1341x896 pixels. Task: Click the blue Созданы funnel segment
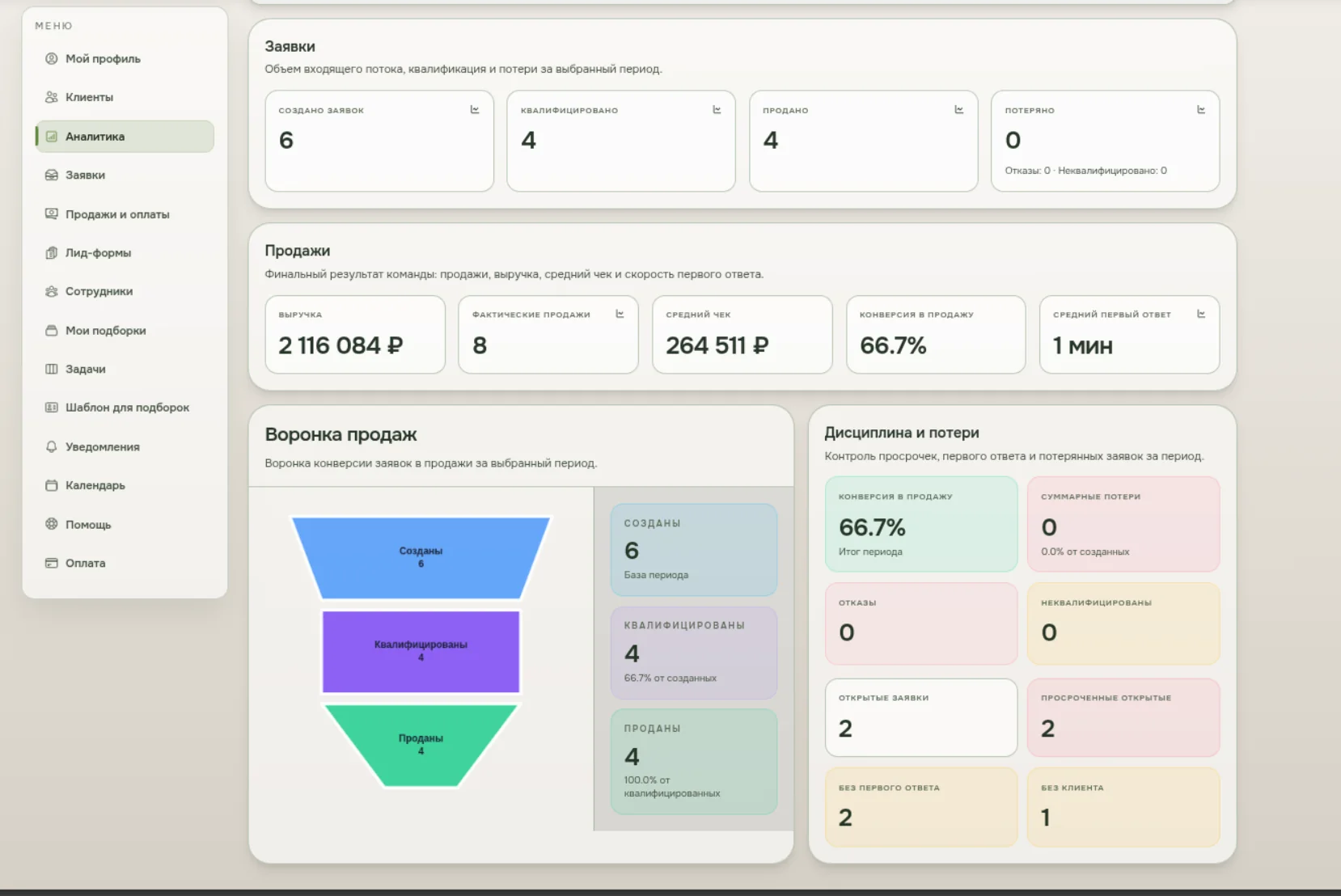421,558
